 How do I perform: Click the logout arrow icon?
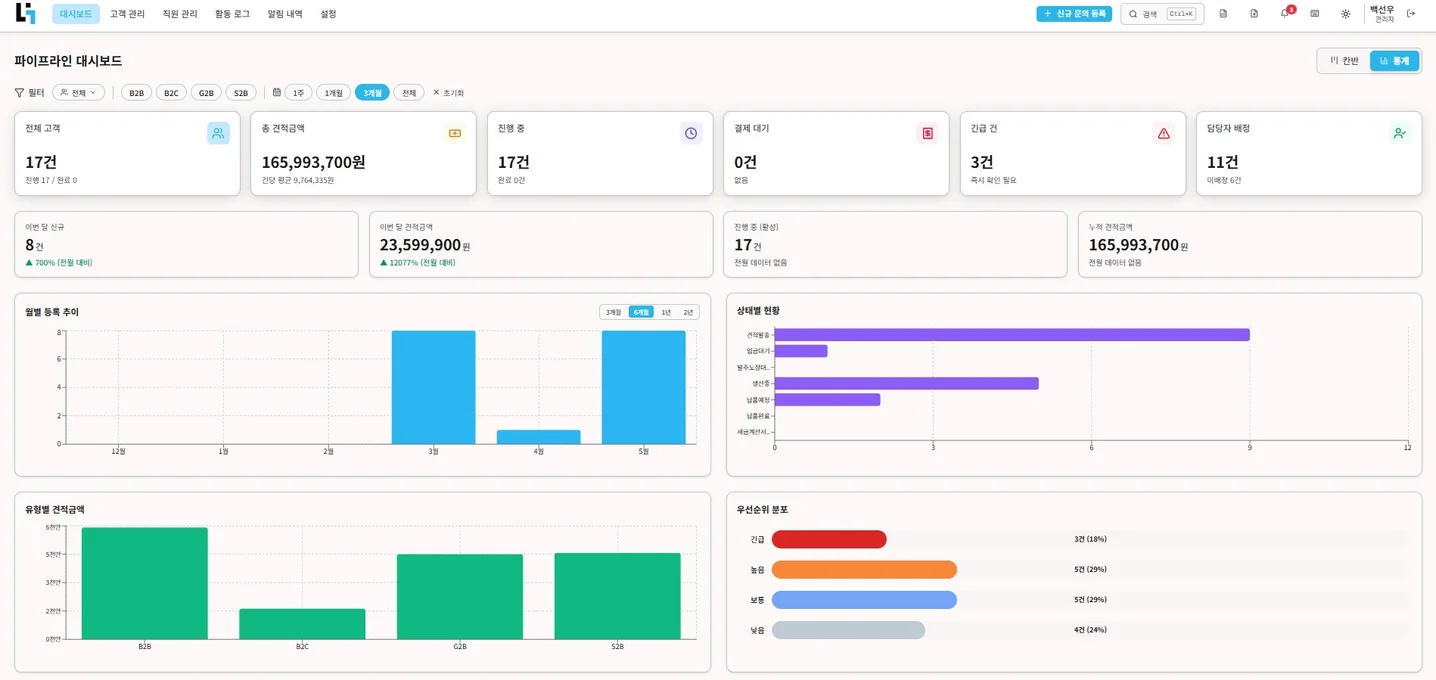pyautogui.click(x=1411, y=14)
